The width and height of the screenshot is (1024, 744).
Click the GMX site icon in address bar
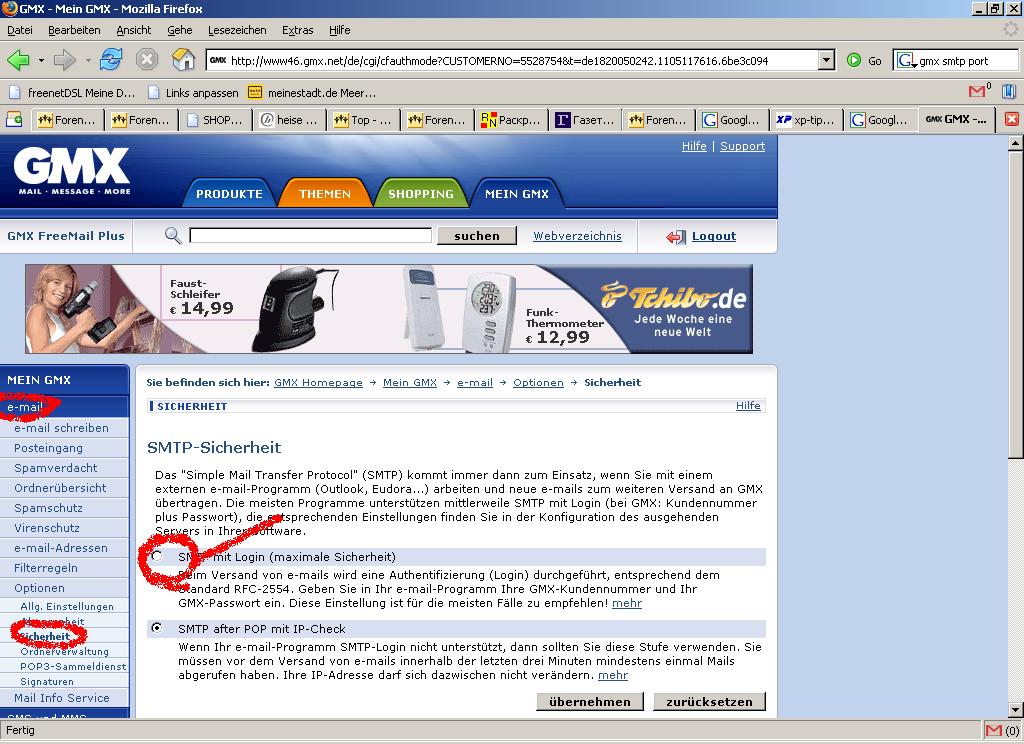(x=218, y=61)
